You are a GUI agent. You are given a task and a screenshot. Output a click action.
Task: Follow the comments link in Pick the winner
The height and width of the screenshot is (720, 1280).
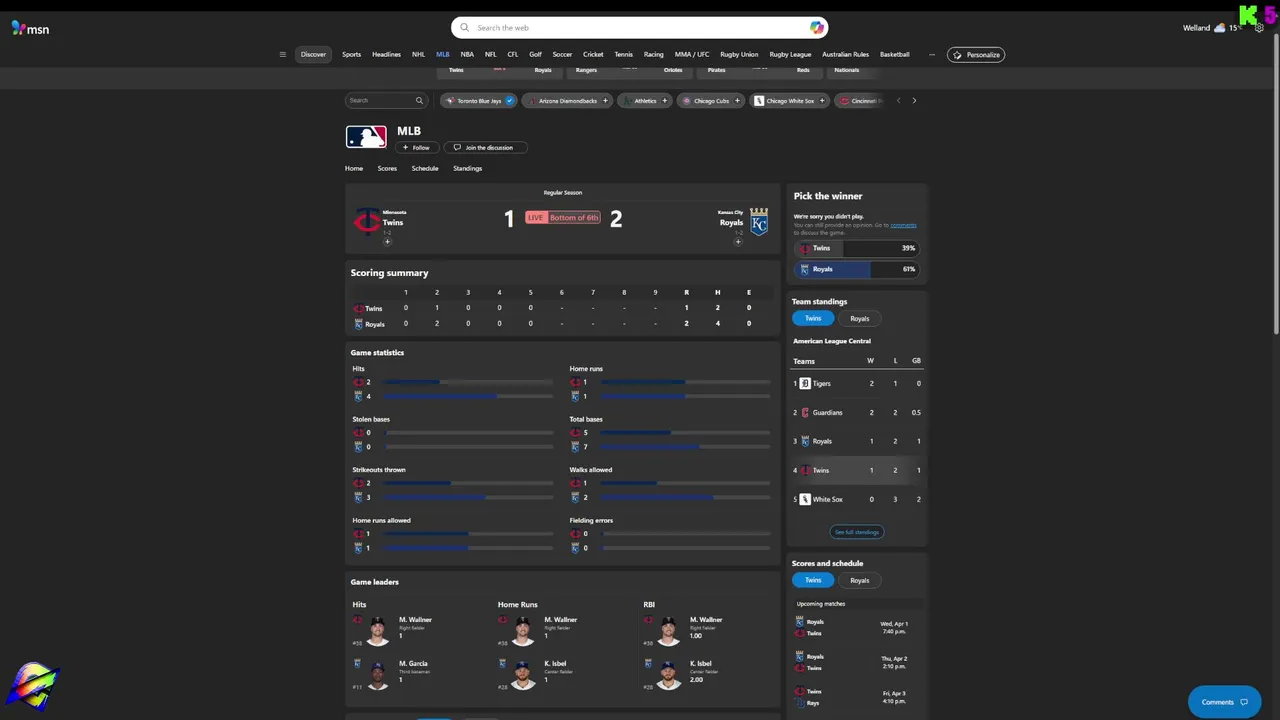[x=903, y=225]
